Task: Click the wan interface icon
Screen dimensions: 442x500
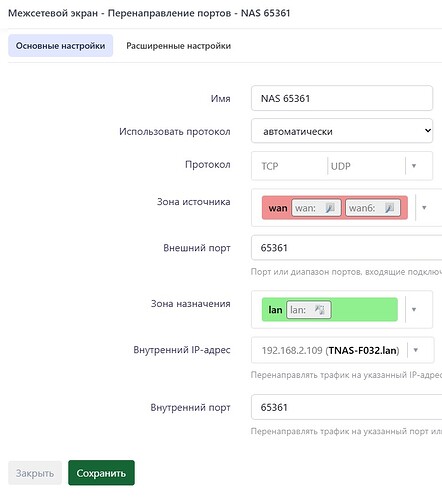Action: point(330,208)
